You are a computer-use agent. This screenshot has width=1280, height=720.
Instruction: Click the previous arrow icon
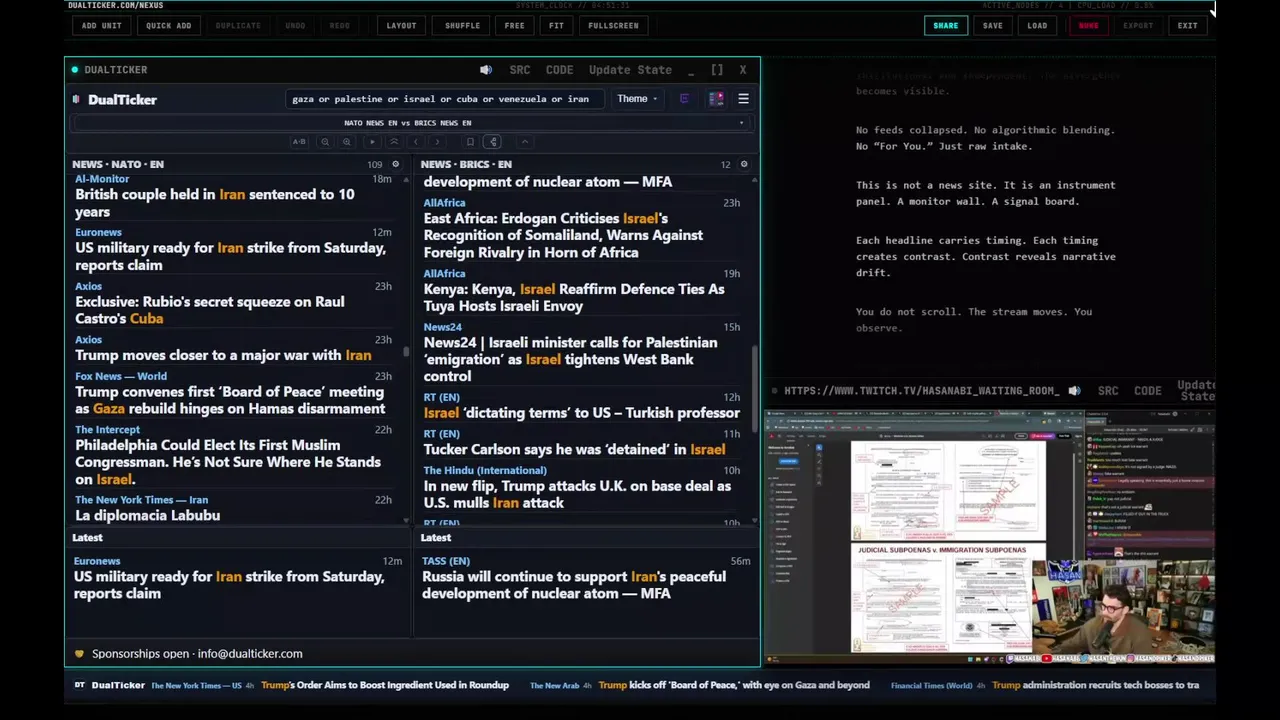[x=415, y=142]
